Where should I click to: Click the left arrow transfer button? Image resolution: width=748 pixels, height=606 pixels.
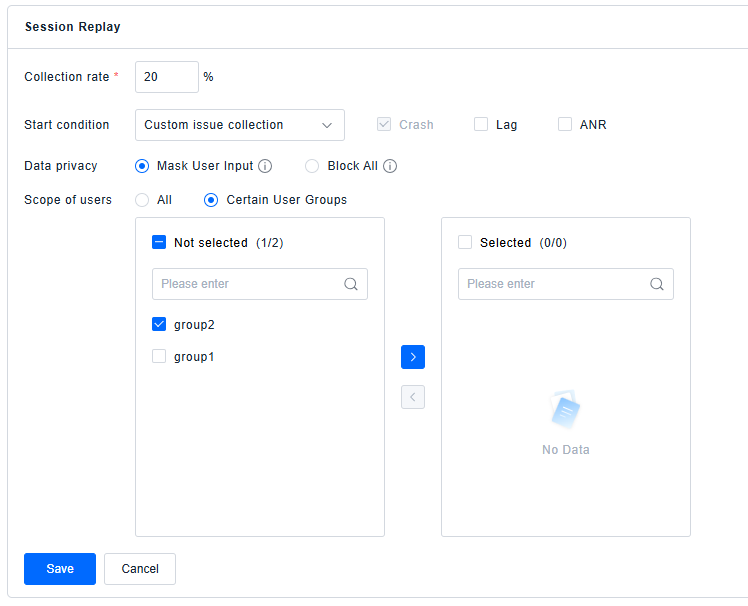[413, 397]
